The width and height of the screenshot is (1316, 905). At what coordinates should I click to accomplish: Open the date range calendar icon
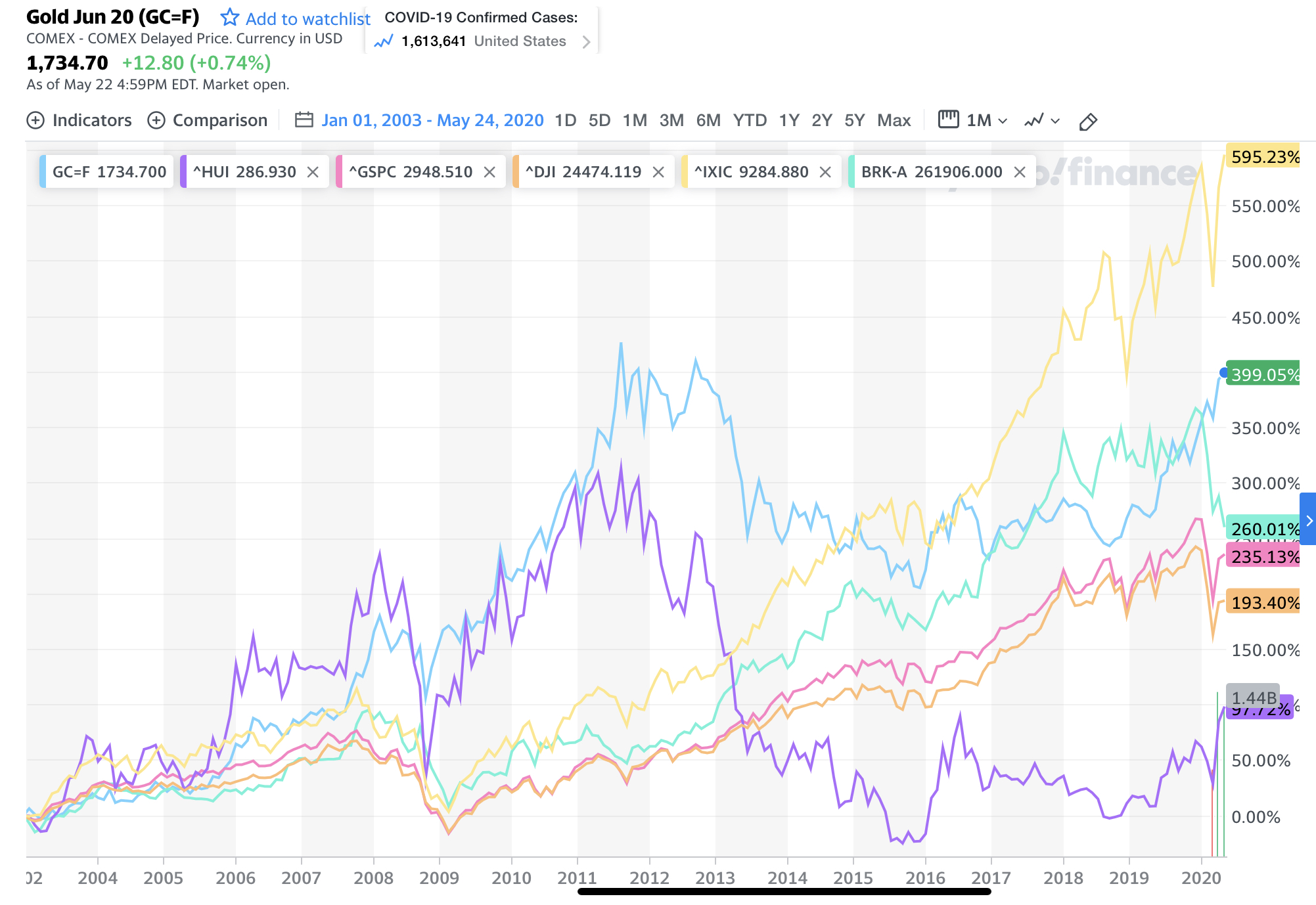[304, 120]
